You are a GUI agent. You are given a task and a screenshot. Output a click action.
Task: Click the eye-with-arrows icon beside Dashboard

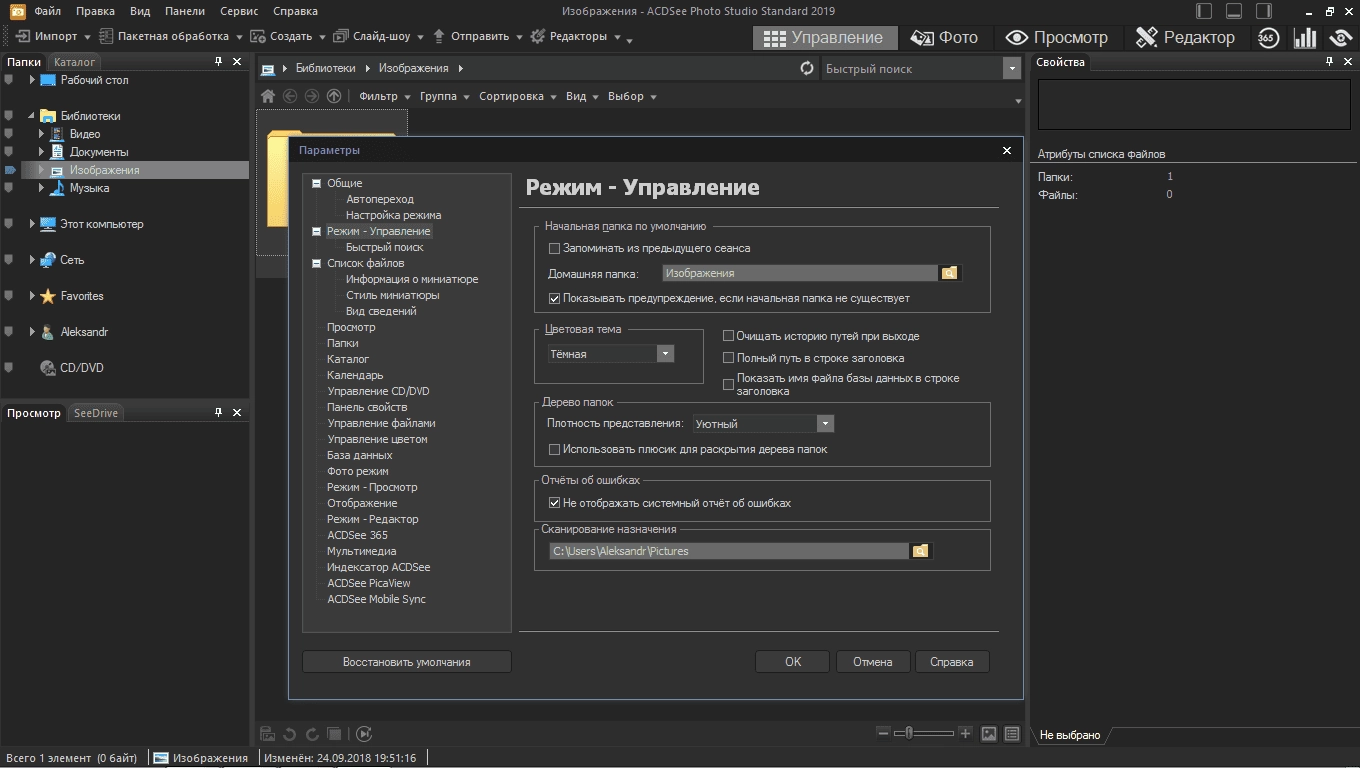click(x=1341, y=38)
